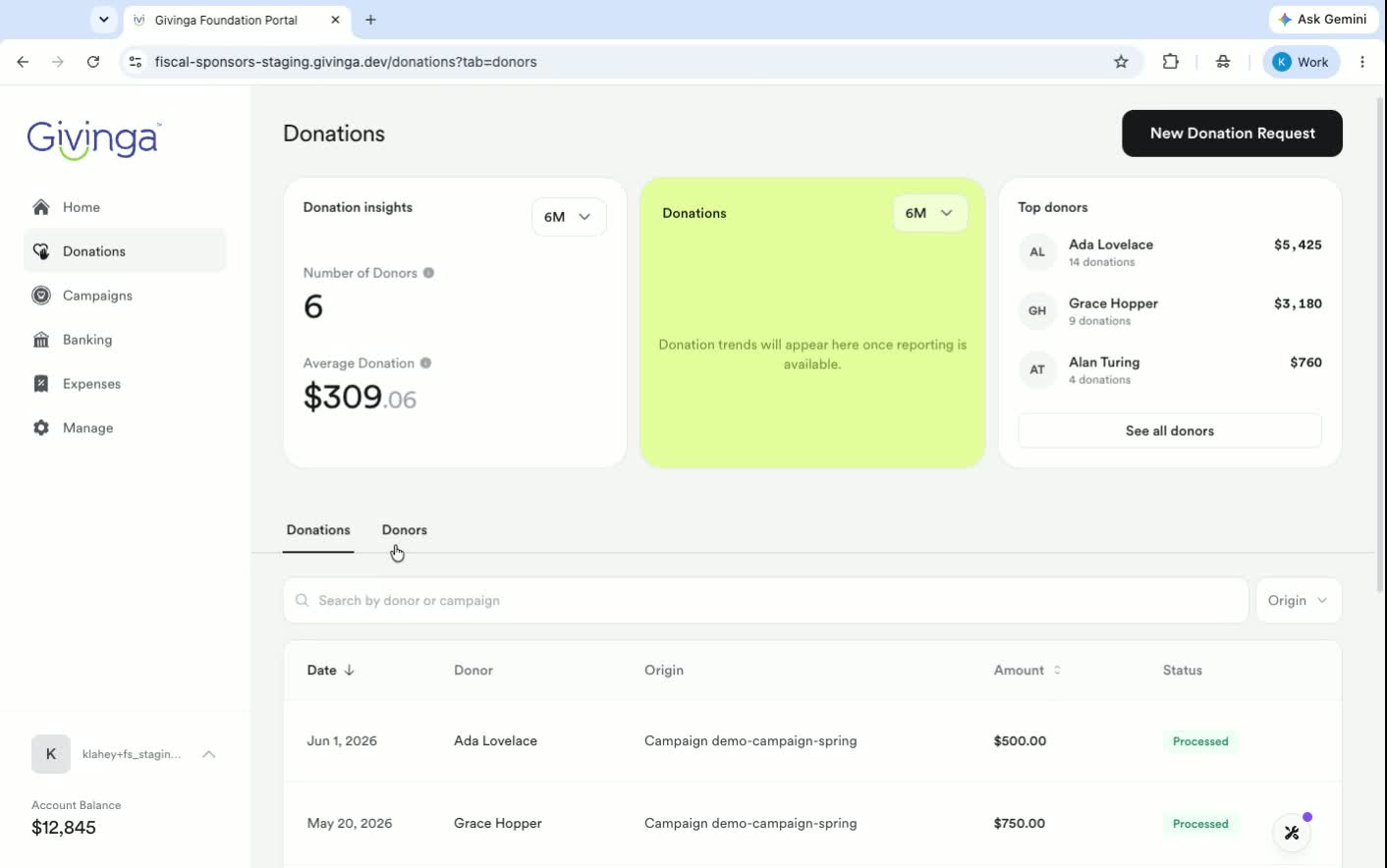Open the Expenses receipt icon

[x=41, y=384]
